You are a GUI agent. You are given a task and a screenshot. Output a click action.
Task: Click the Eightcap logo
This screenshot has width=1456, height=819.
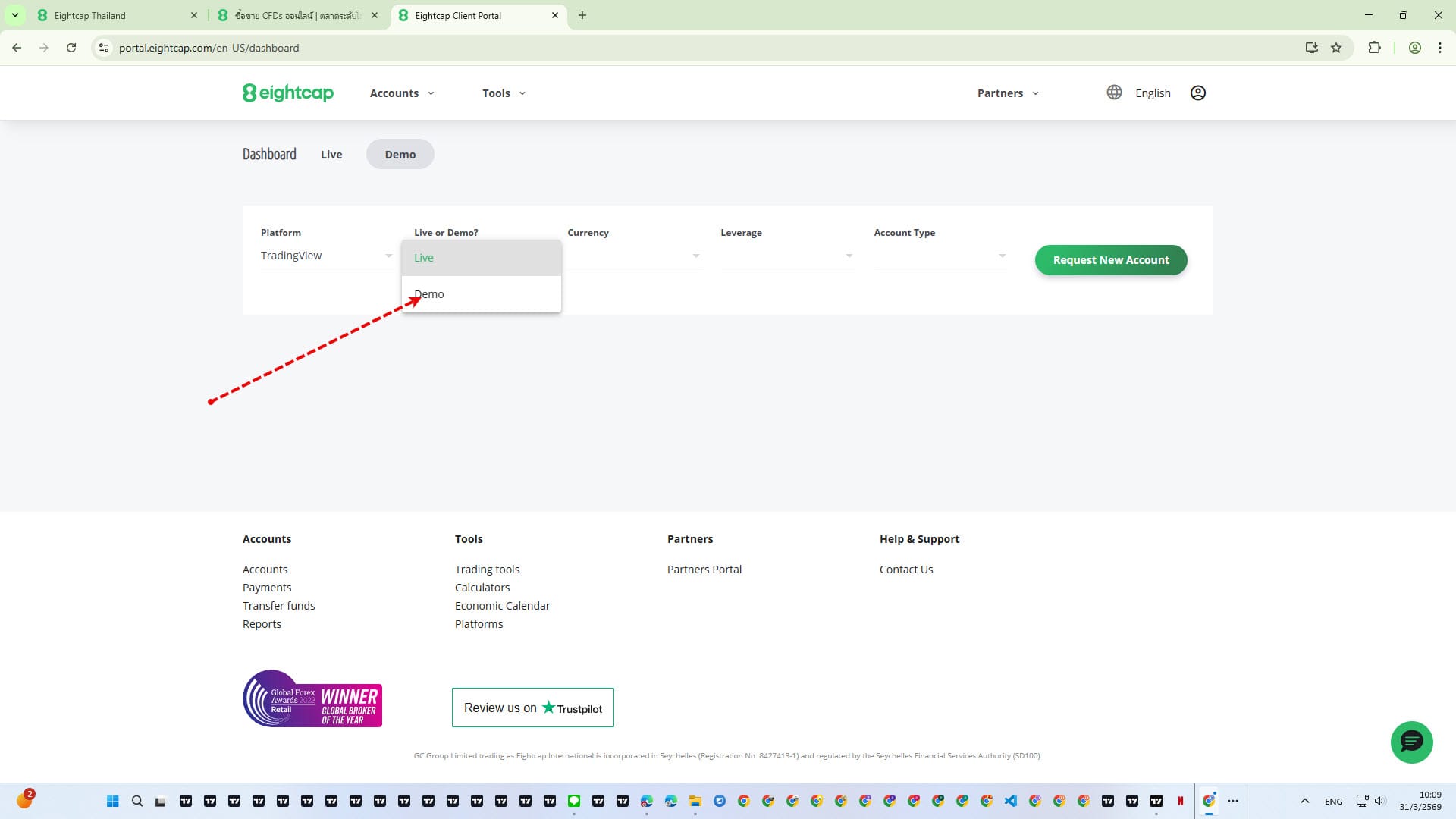(287, 93)
